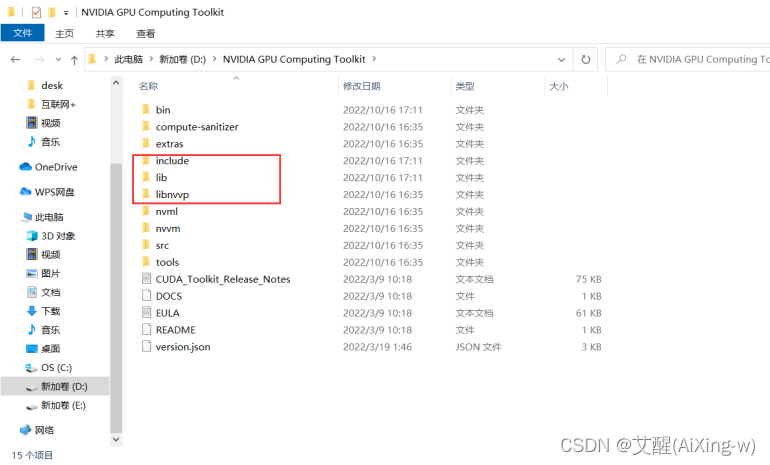Click the nvvm folder icon
The image size is (770, 465).
[x=146, y=228]
